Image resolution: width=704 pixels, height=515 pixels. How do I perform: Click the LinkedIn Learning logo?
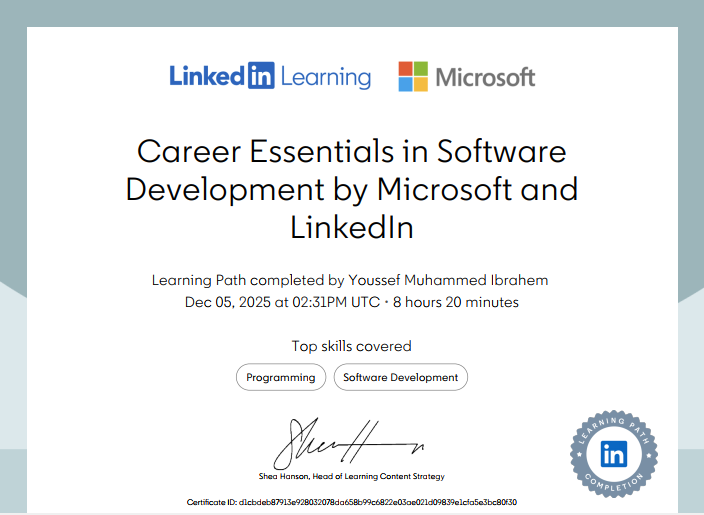(270, 76)
